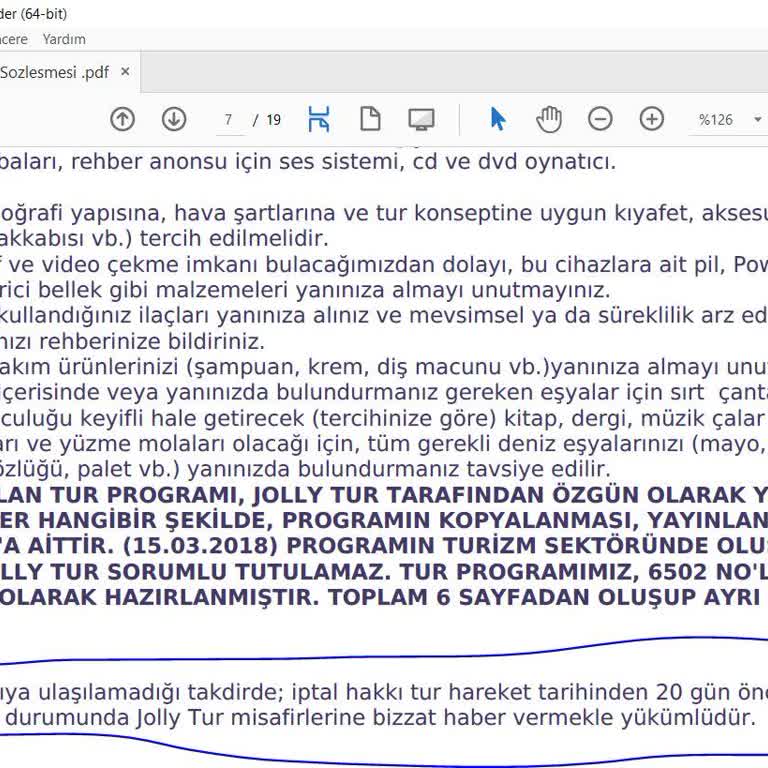The width and height of the screenshot is (768, 768).
Task: Click text 'yanınızda bulundurmanız tavsiye edilir.'
Action: (x=399, y=469)
